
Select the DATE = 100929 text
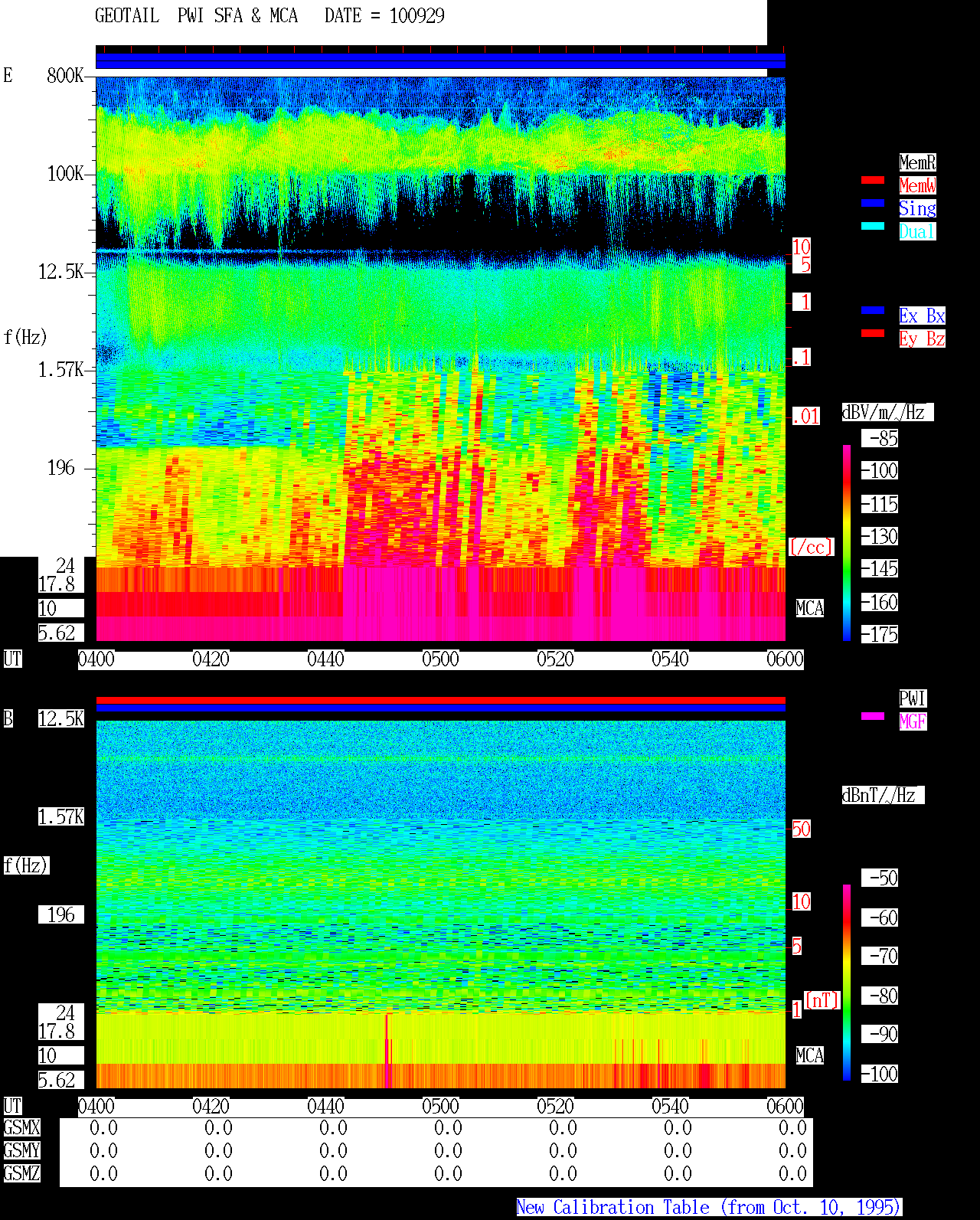[384, 16]
